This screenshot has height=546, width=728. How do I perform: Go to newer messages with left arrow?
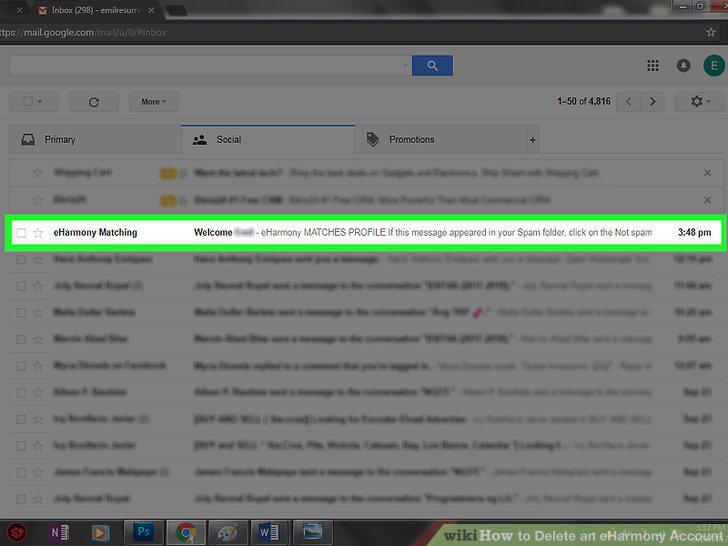coord(628,101)
